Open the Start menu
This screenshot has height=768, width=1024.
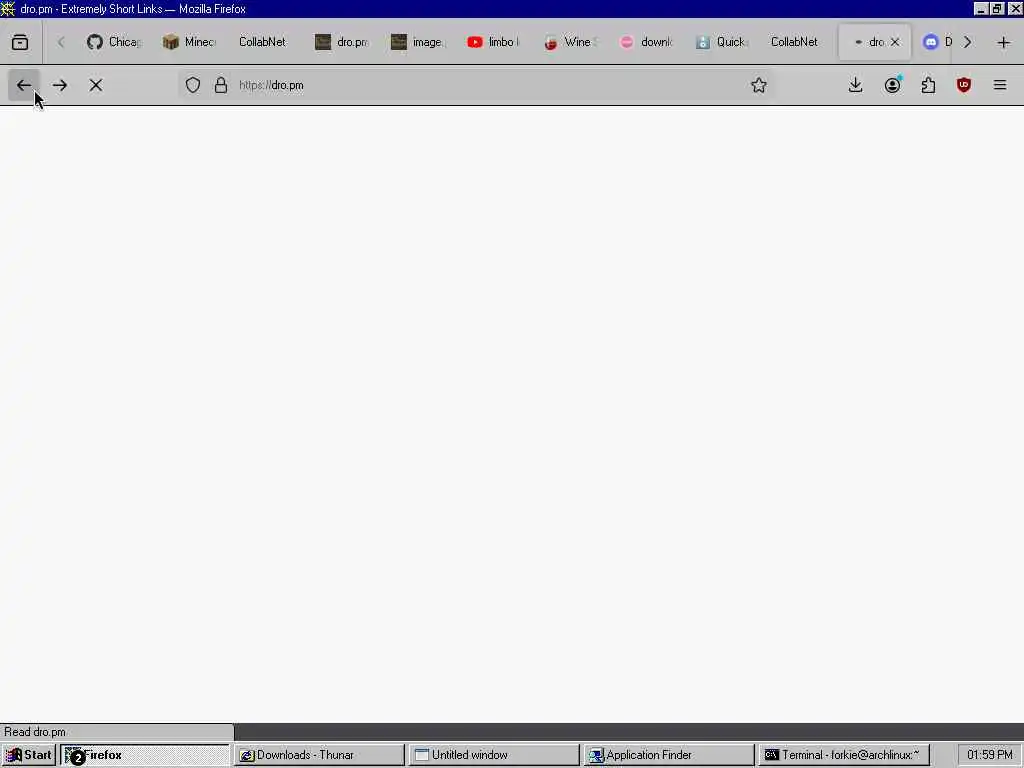click(x=29, y=755)
